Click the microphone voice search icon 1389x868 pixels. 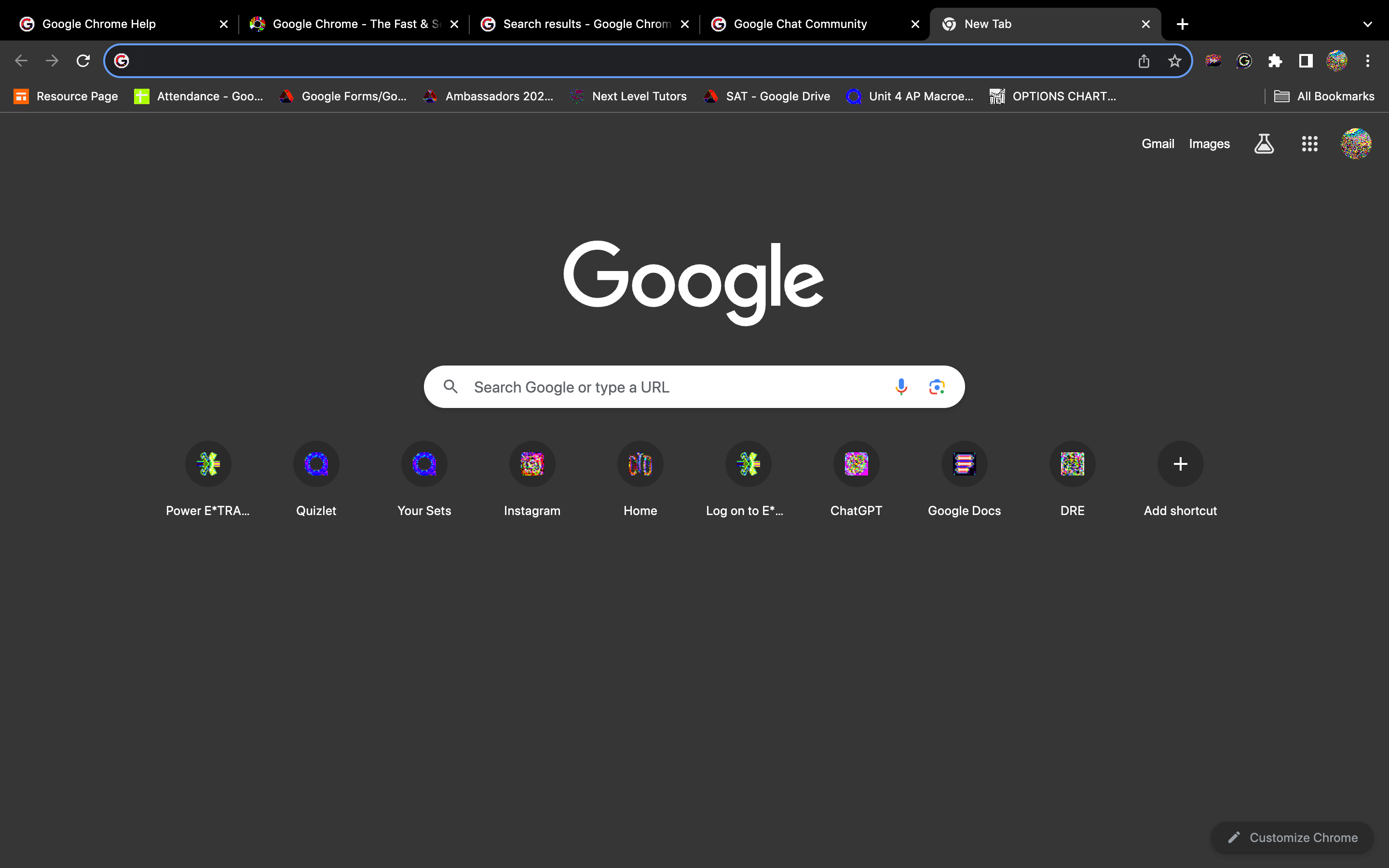900,387
